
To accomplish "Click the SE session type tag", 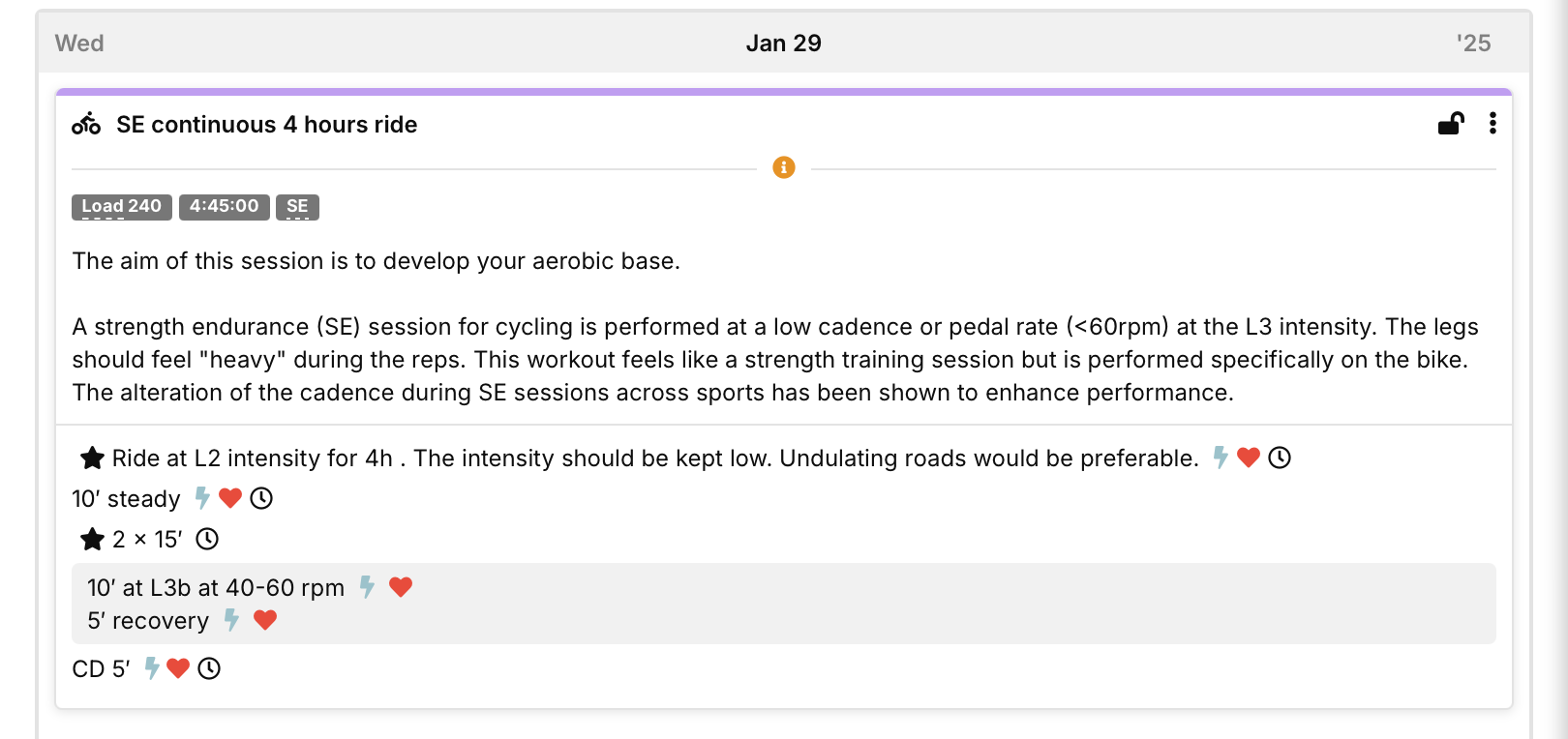I will (297, 207).
